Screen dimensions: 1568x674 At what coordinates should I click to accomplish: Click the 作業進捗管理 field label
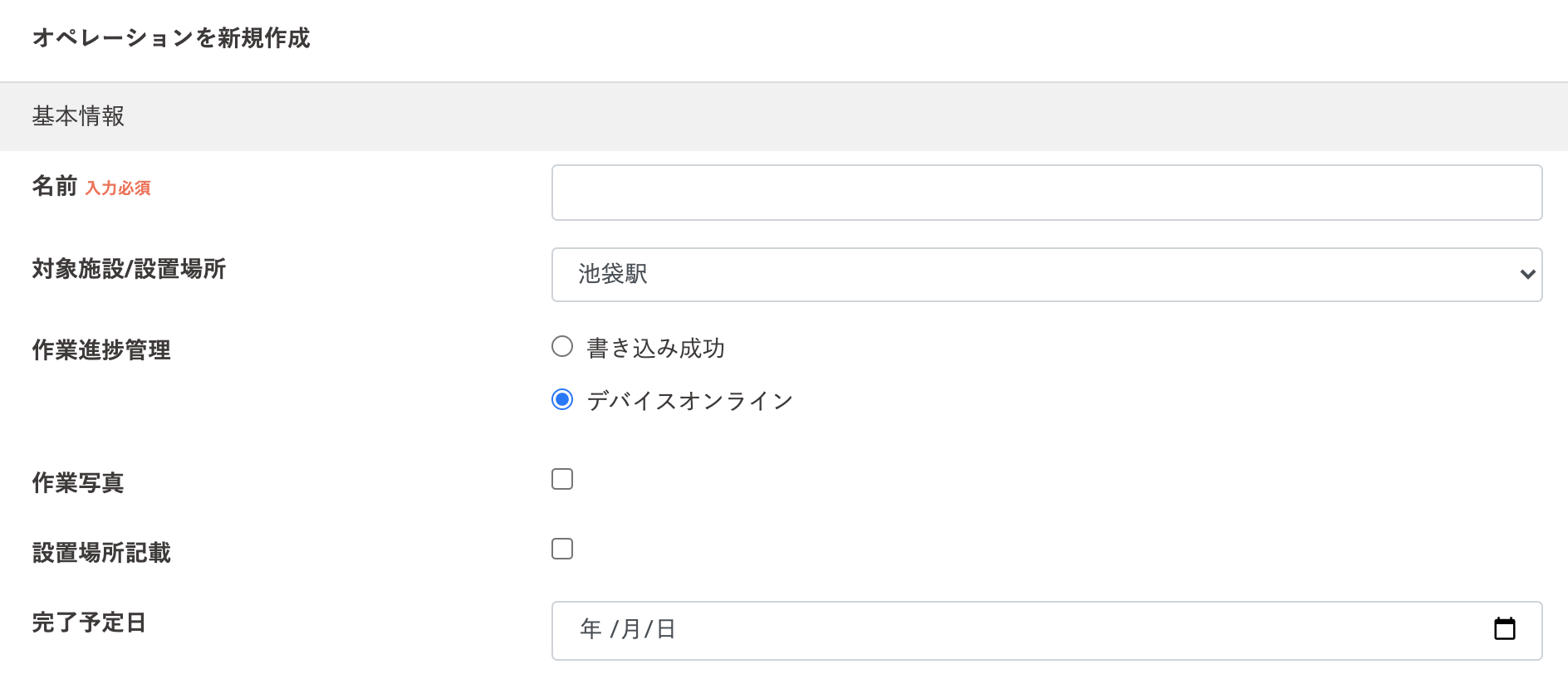(101, 350)
